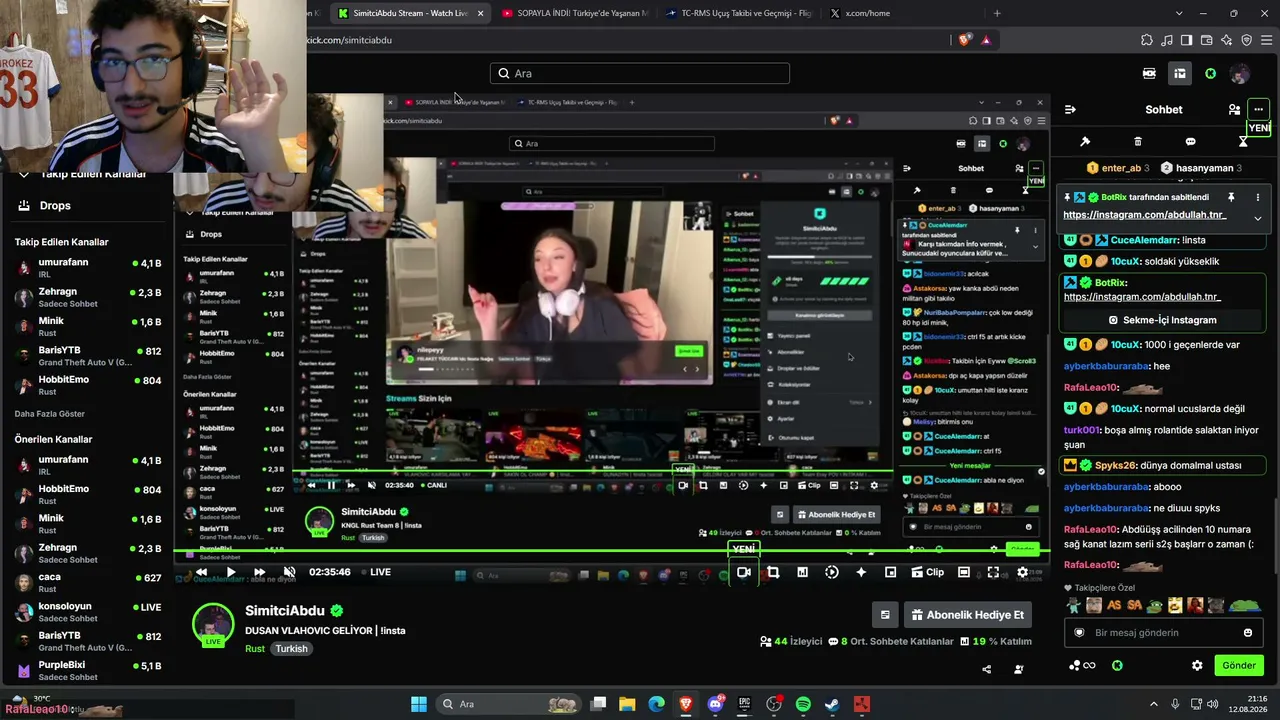Open pinned message three-dot menu
The image size is (1280, 720).
coord(1258,198)
